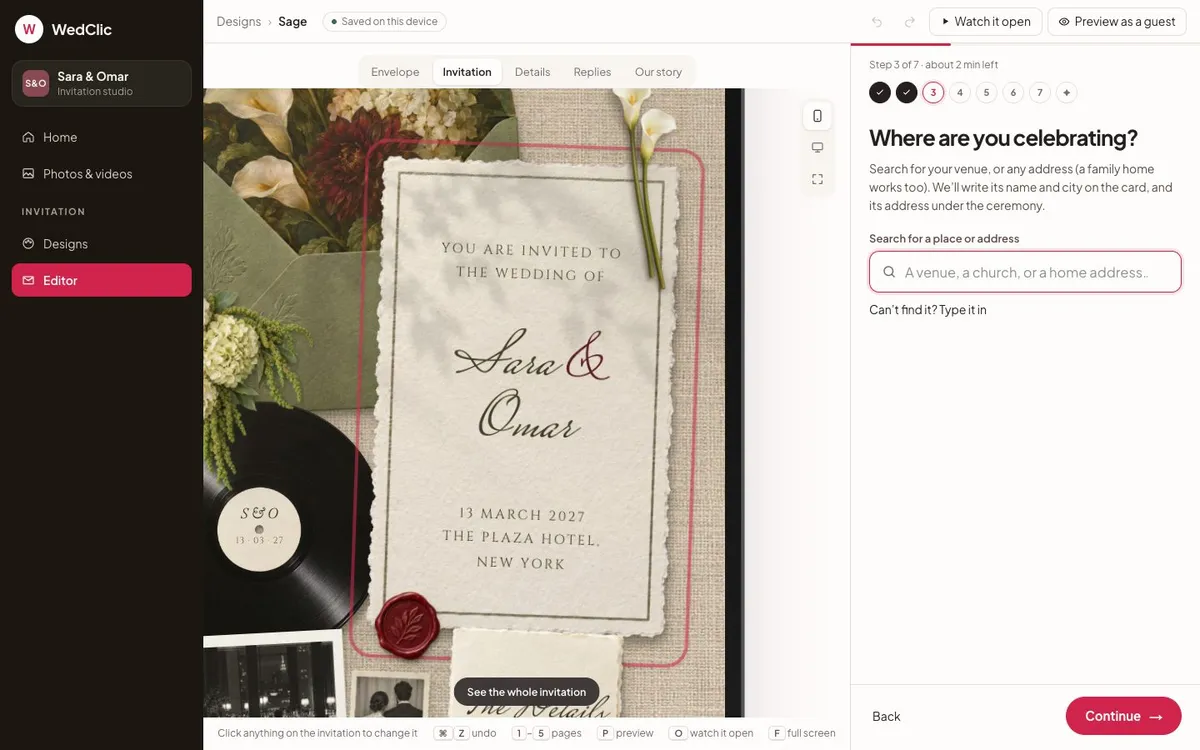This screenshot has height=750, width=1200.
Task: Click the F full screen key hint
Action: [776, 733]
